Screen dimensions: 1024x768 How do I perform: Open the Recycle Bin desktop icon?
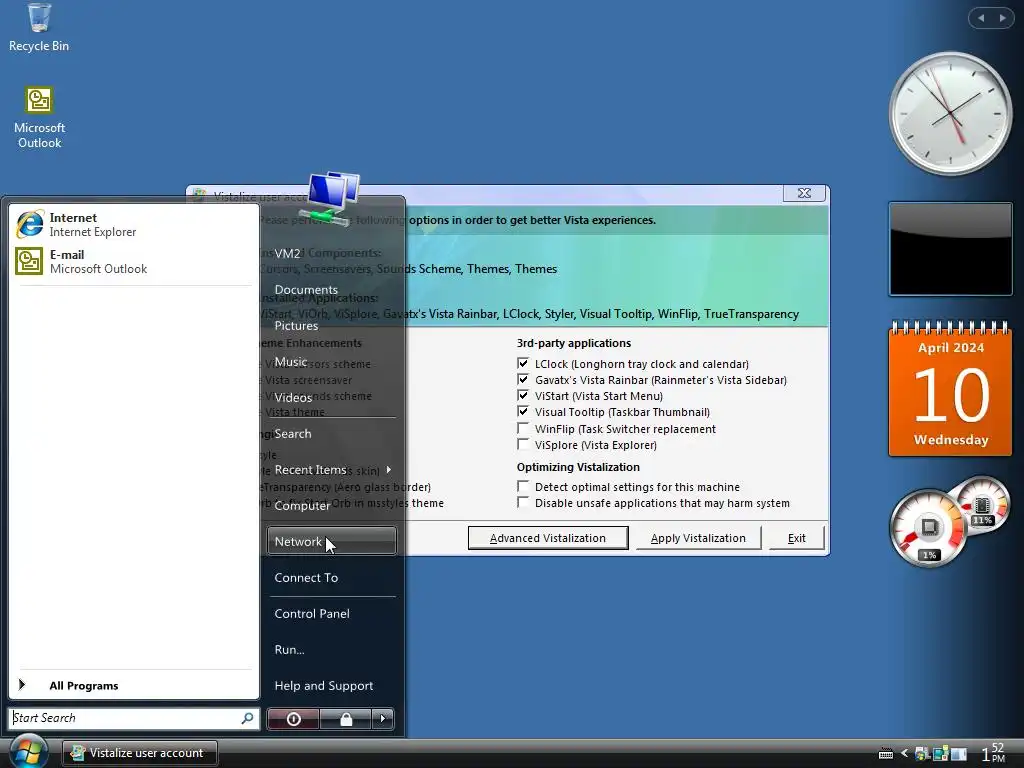pyautogui.click(x=39, y=27)
